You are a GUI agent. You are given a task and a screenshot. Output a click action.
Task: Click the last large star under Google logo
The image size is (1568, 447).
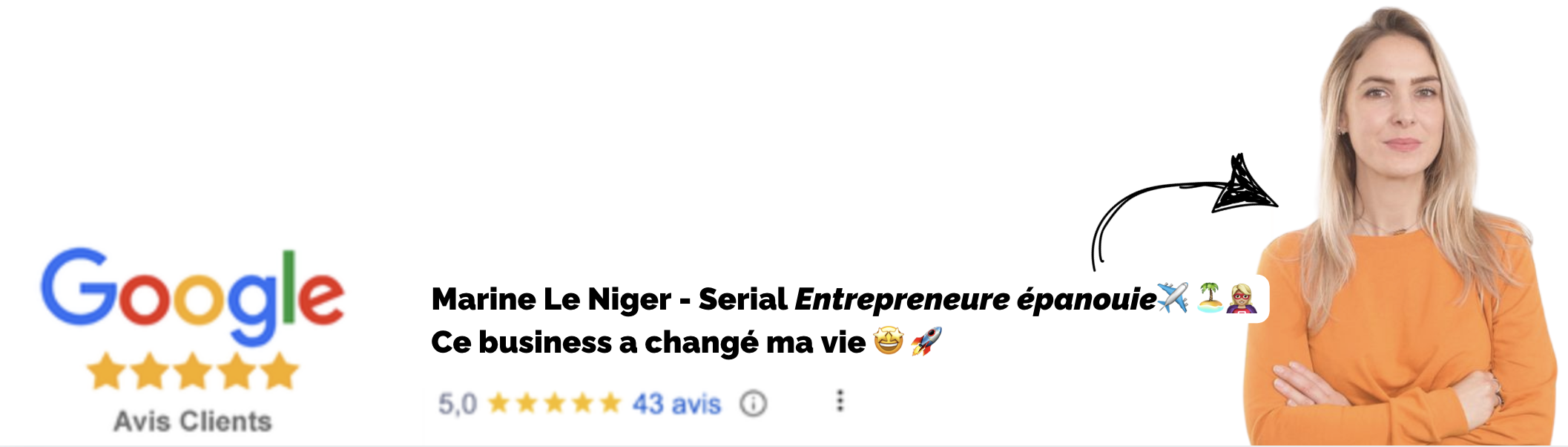280,371
